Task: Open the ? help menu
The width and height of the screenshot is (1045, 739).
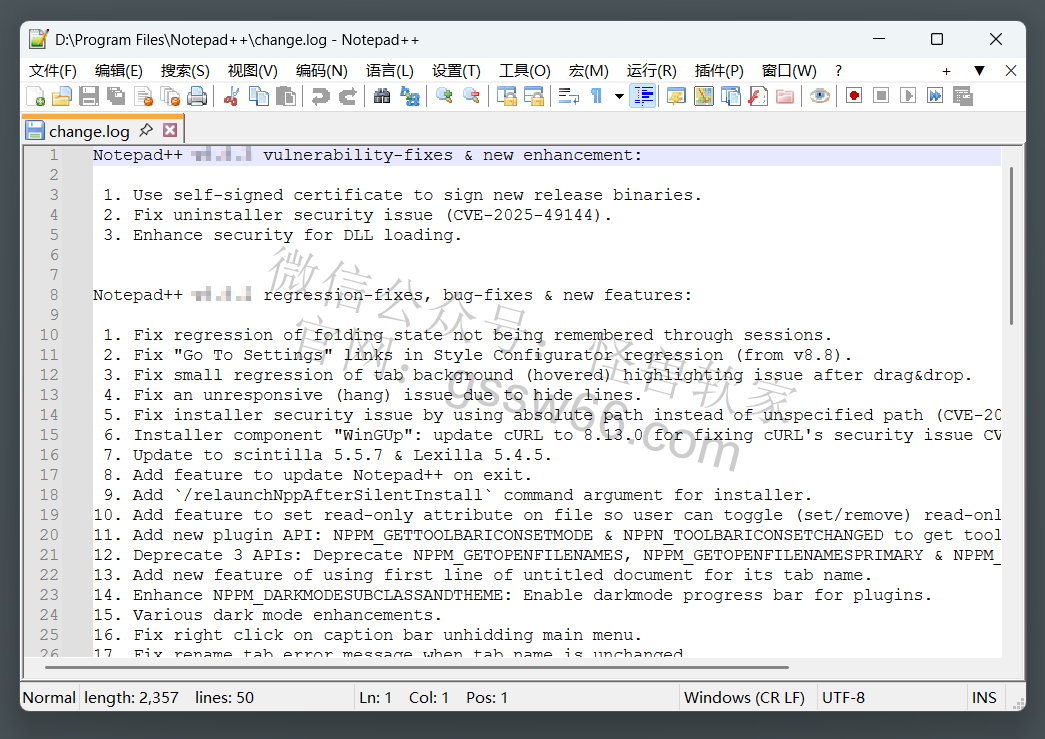Action: [x=838, y=71]
